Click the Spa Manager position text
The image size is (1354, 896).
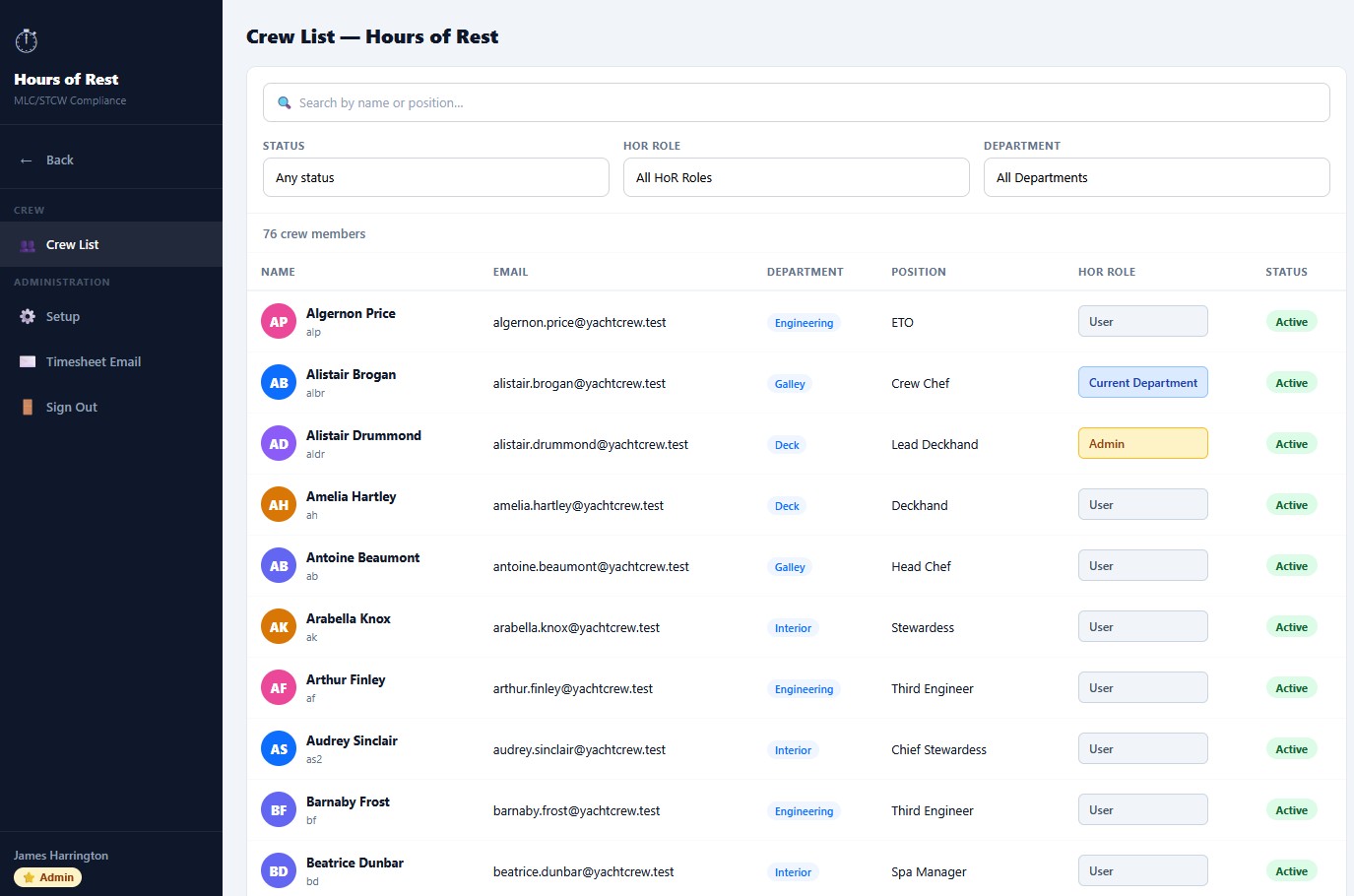click(929, 872)
